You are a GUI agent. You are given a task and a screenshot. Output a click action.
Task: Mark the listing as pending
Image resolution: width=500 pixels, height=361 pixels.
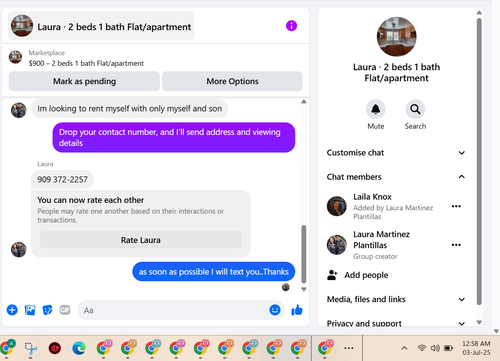[84, 81]
